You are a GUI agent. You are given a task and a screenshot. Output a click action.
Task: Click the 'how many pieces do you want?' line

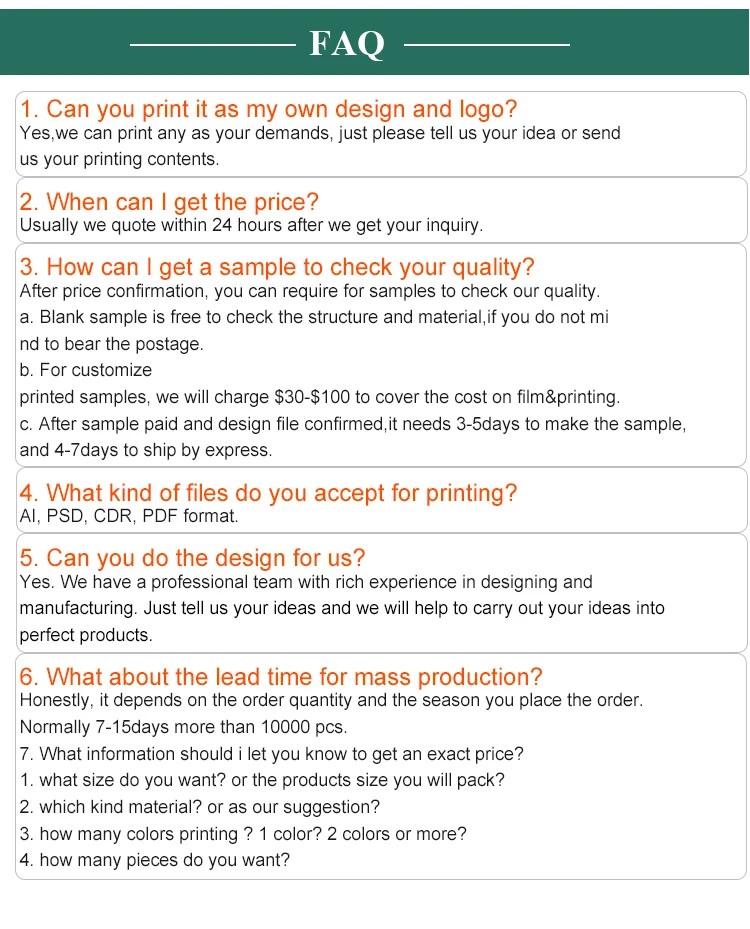(x=155, y=859)
